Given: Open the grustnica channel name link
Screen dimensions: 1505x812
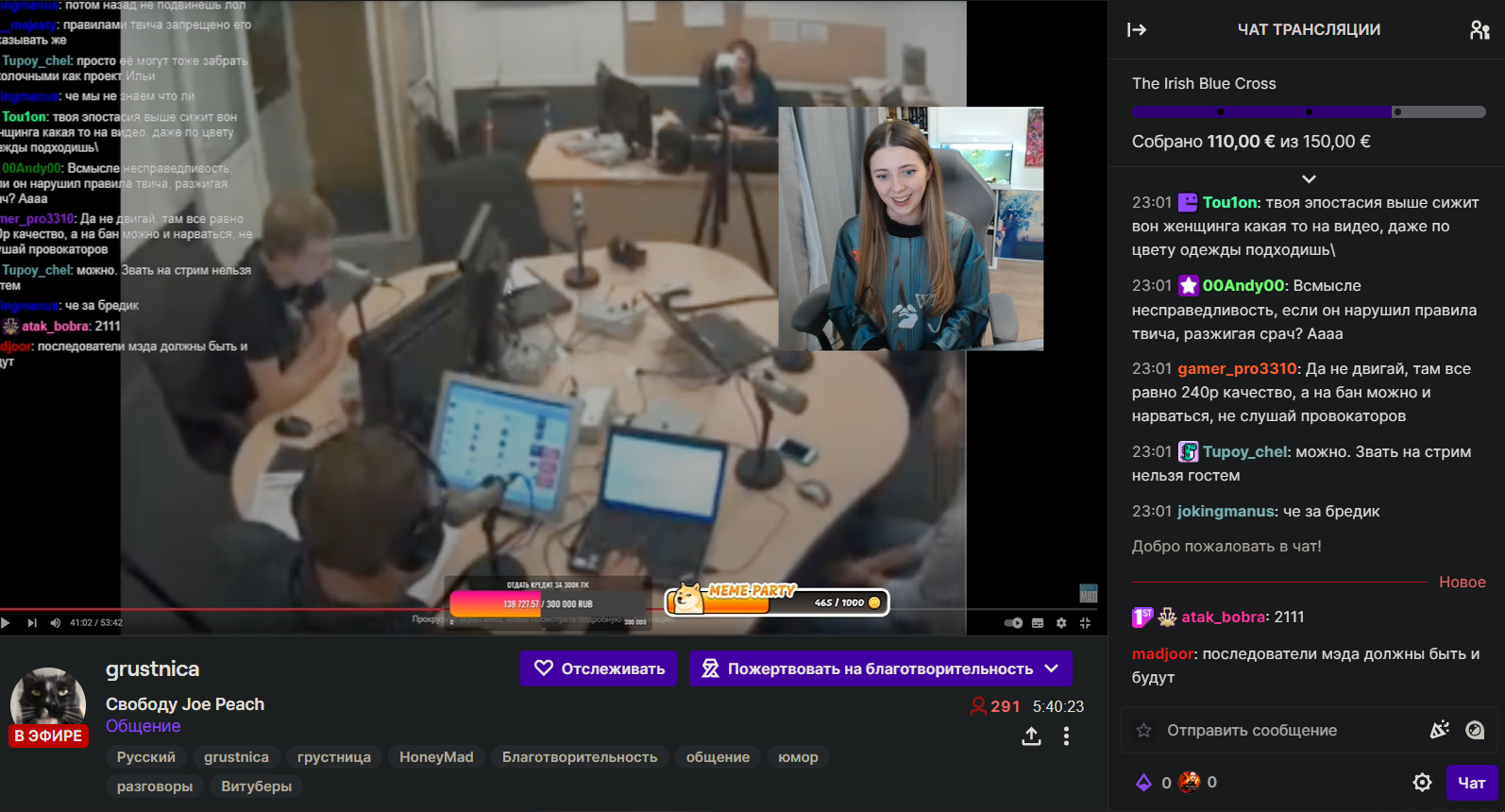Looking at the screenshot, I should [152, 669].
